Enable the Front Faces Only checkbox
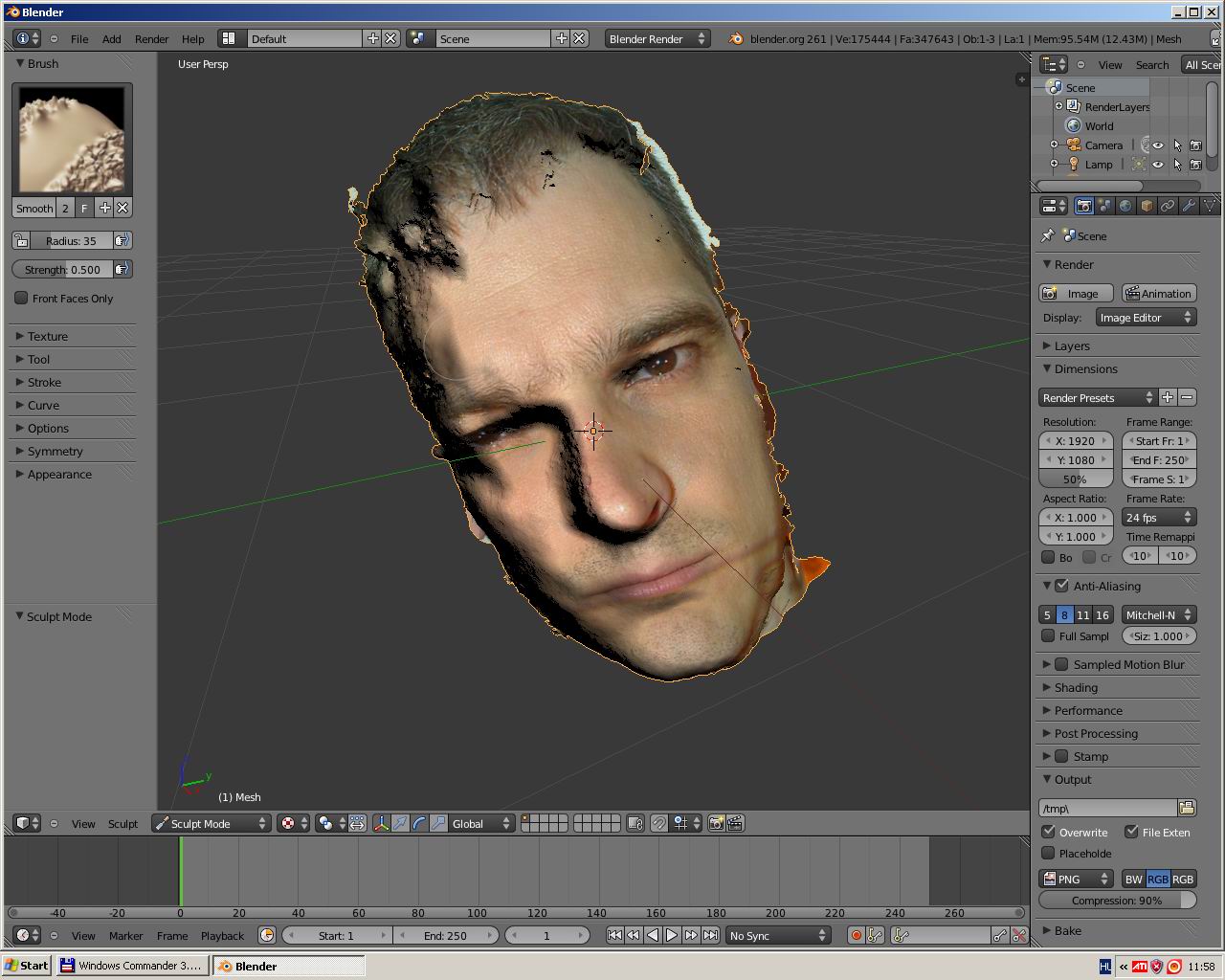Image resolution: width=1225 pixels, height=980 pixels. tap(21, 298)
